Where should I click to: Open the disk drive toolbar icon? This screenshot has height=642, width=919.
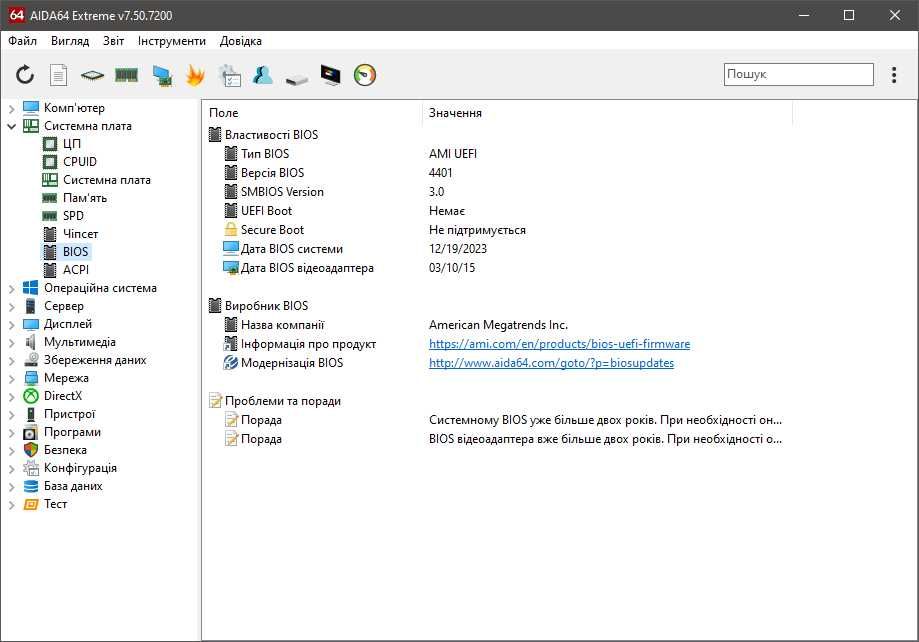tap(297, 79)
